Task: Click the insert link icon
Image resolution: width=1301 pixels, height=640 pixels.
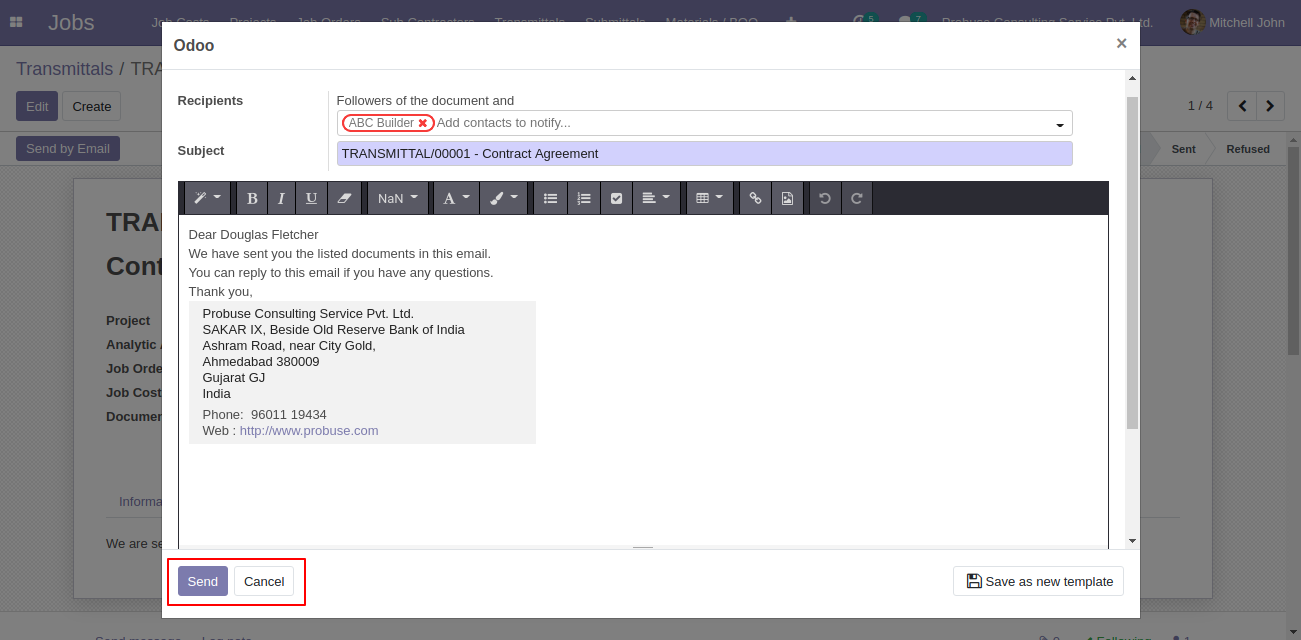Action: [x=755, y=198]
